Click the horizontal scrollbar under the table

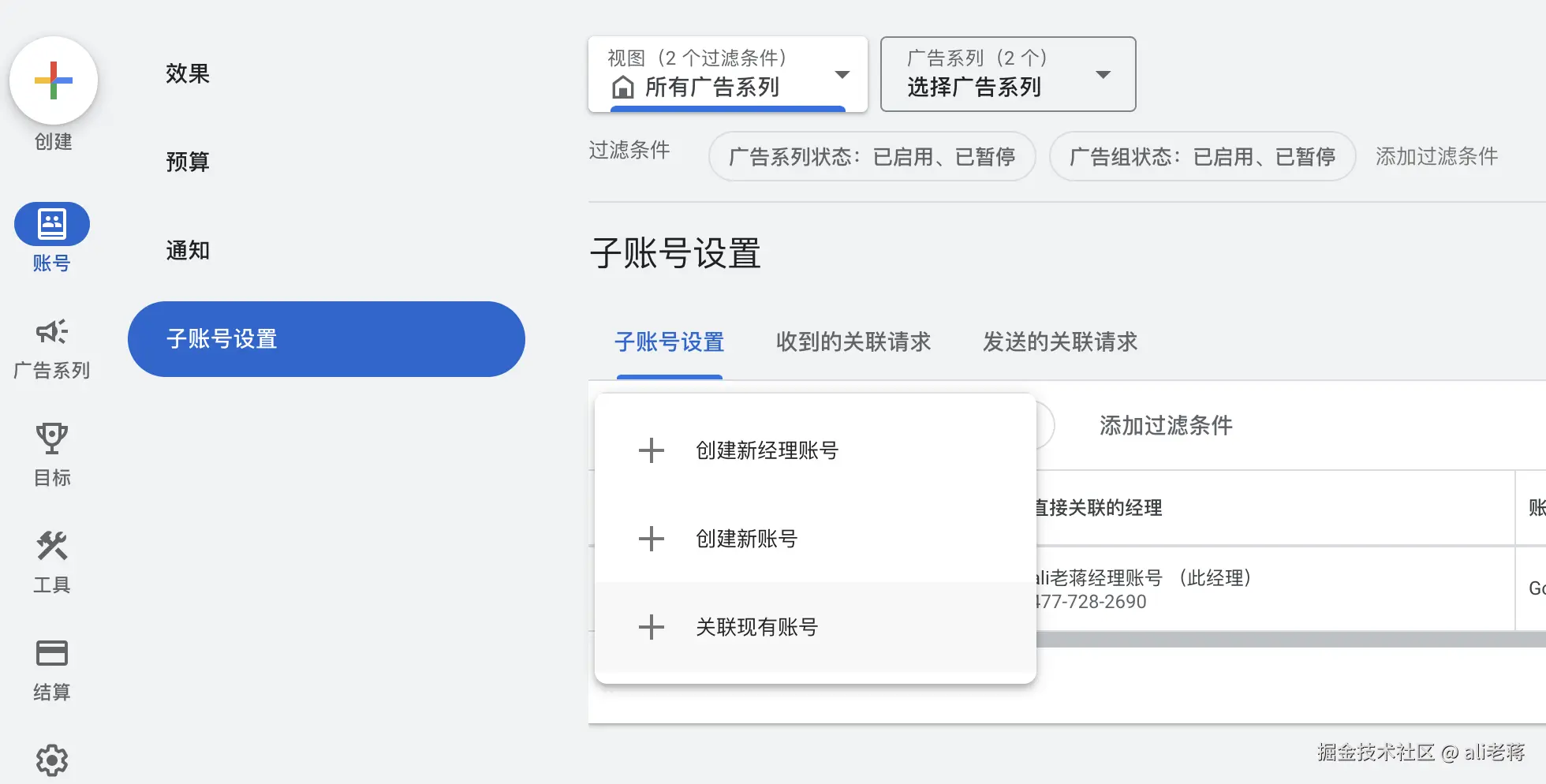tap(1290, 640)
